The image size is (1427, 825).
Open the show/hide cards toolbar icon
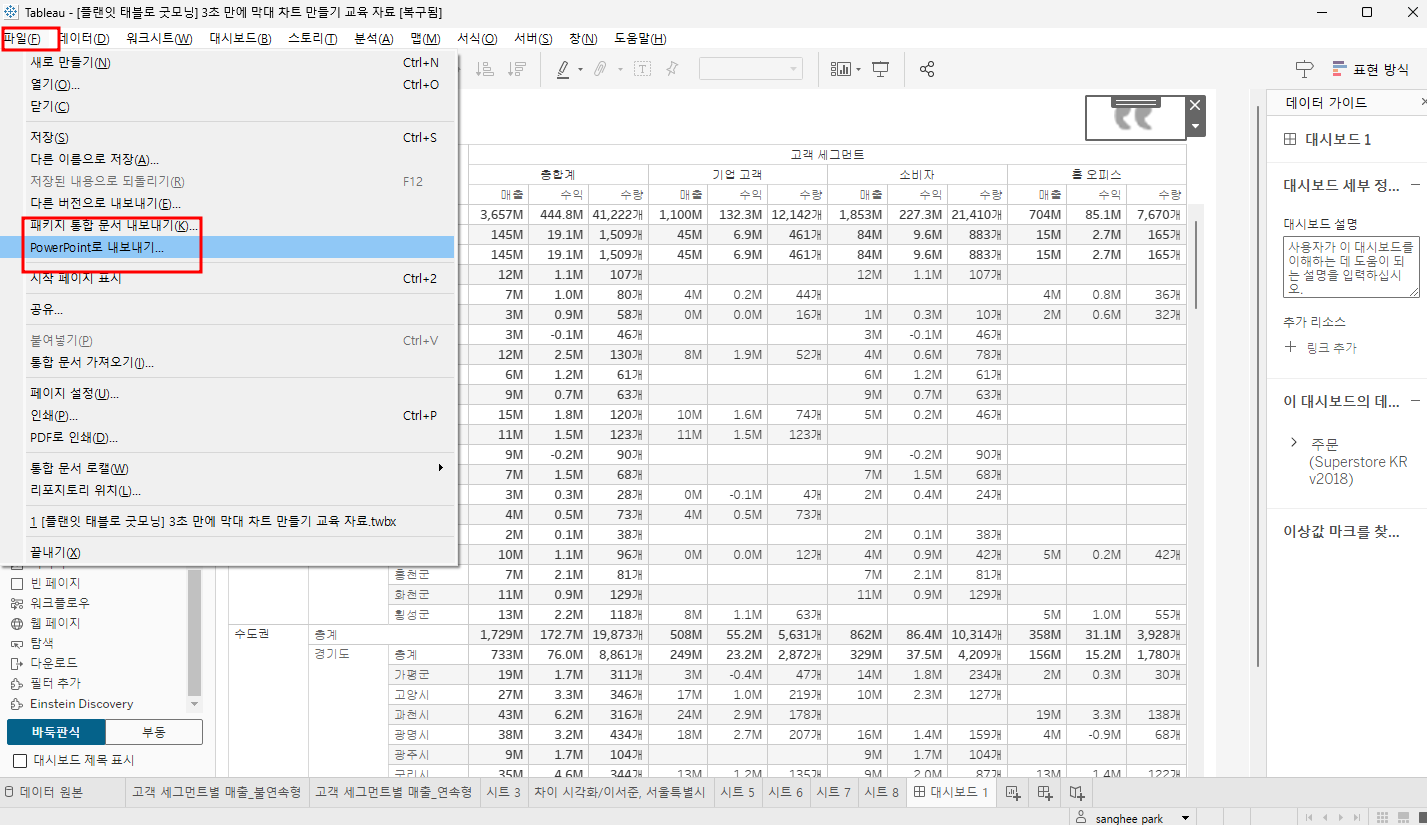841,69
